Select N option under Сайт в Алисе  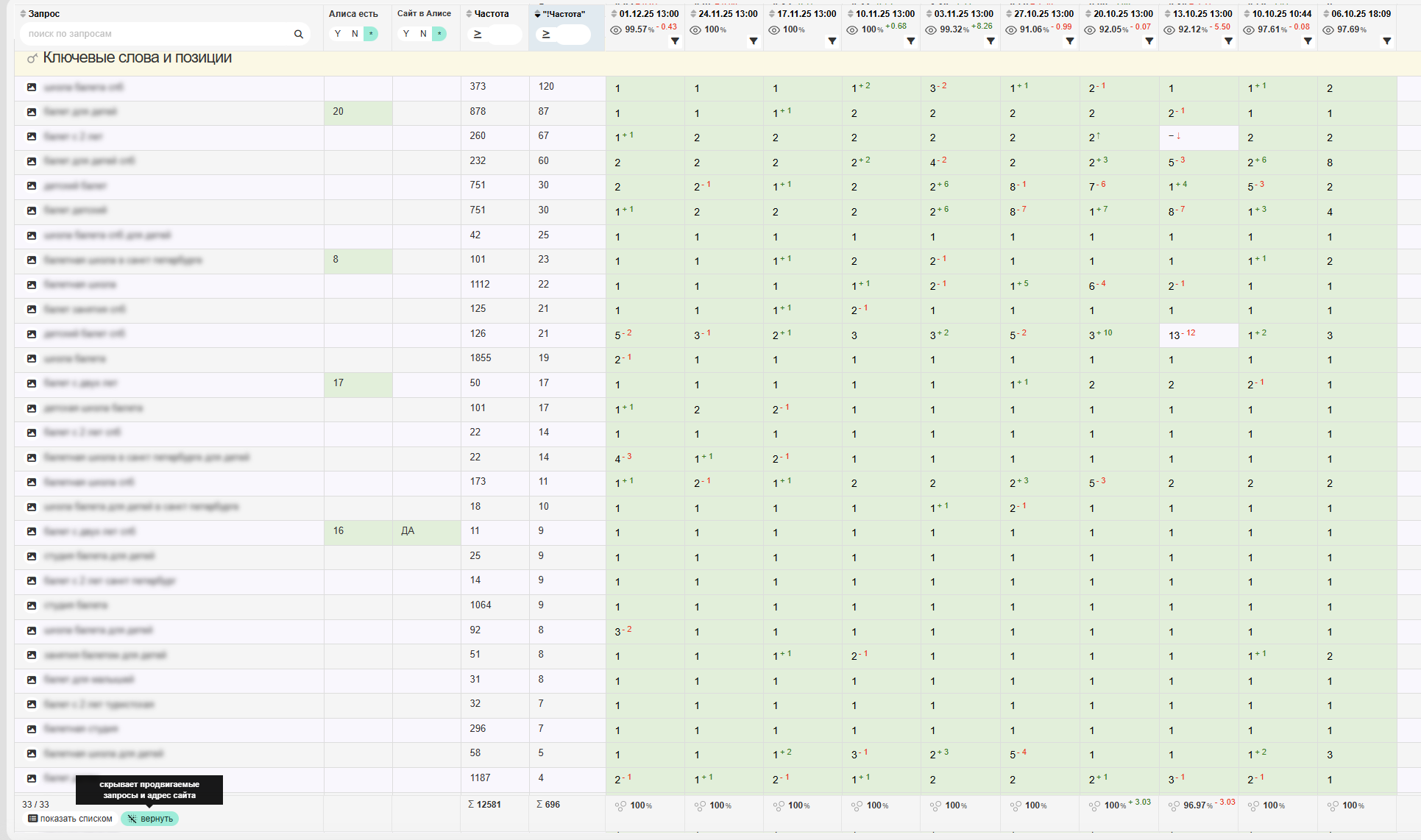423,34
